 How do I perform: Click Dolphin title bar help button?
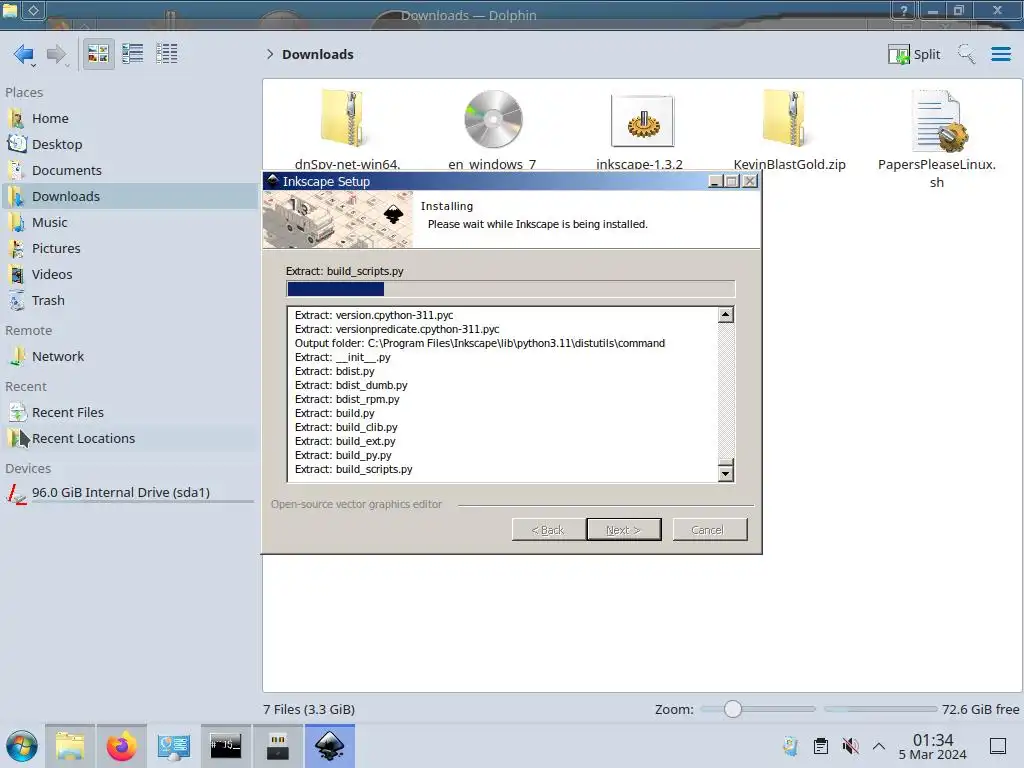click(x=904, y=10)
